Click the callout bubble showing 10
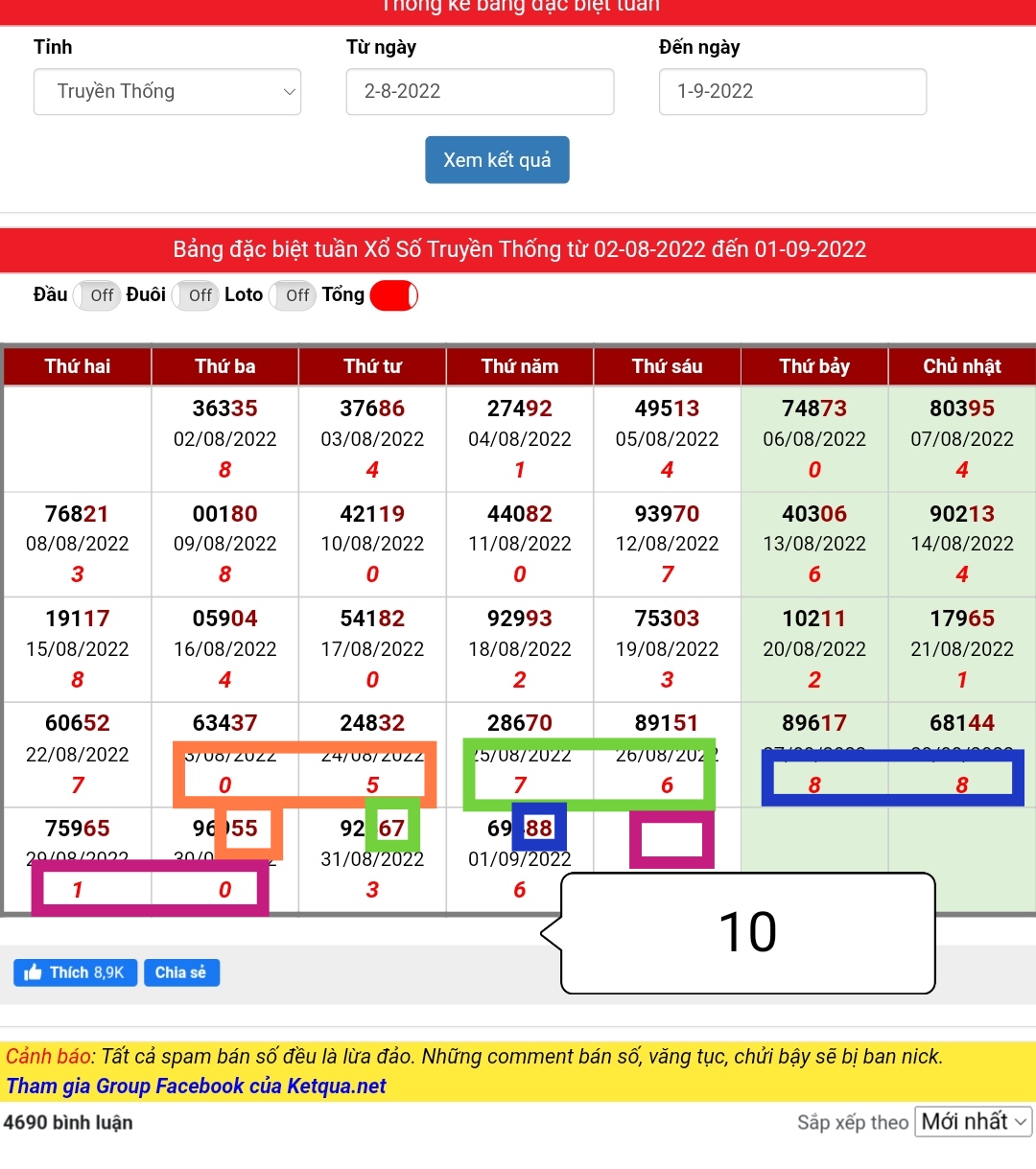 (747, 932)
